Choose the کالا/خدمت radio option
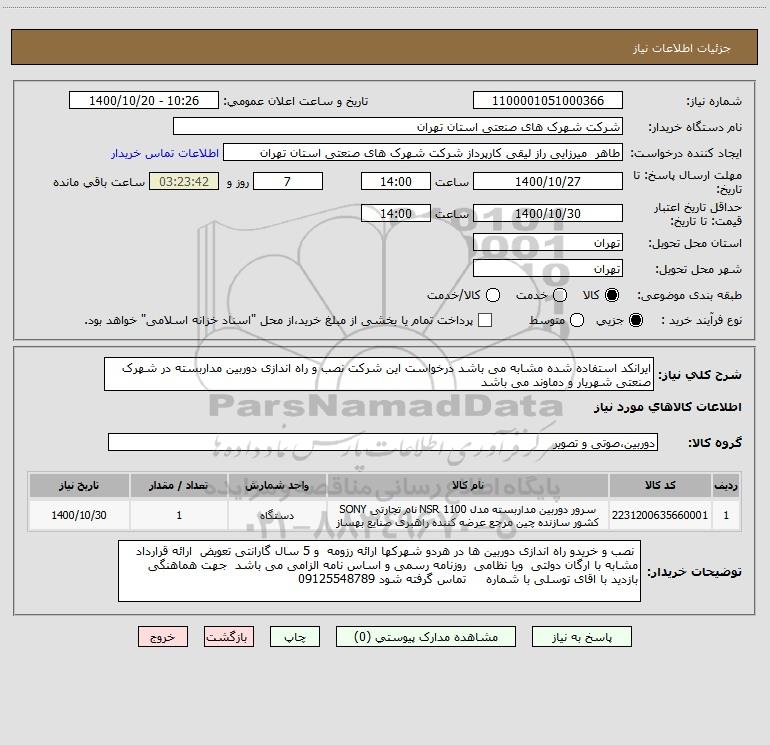This screenshot has height=745, width=770. click(493, 295)
